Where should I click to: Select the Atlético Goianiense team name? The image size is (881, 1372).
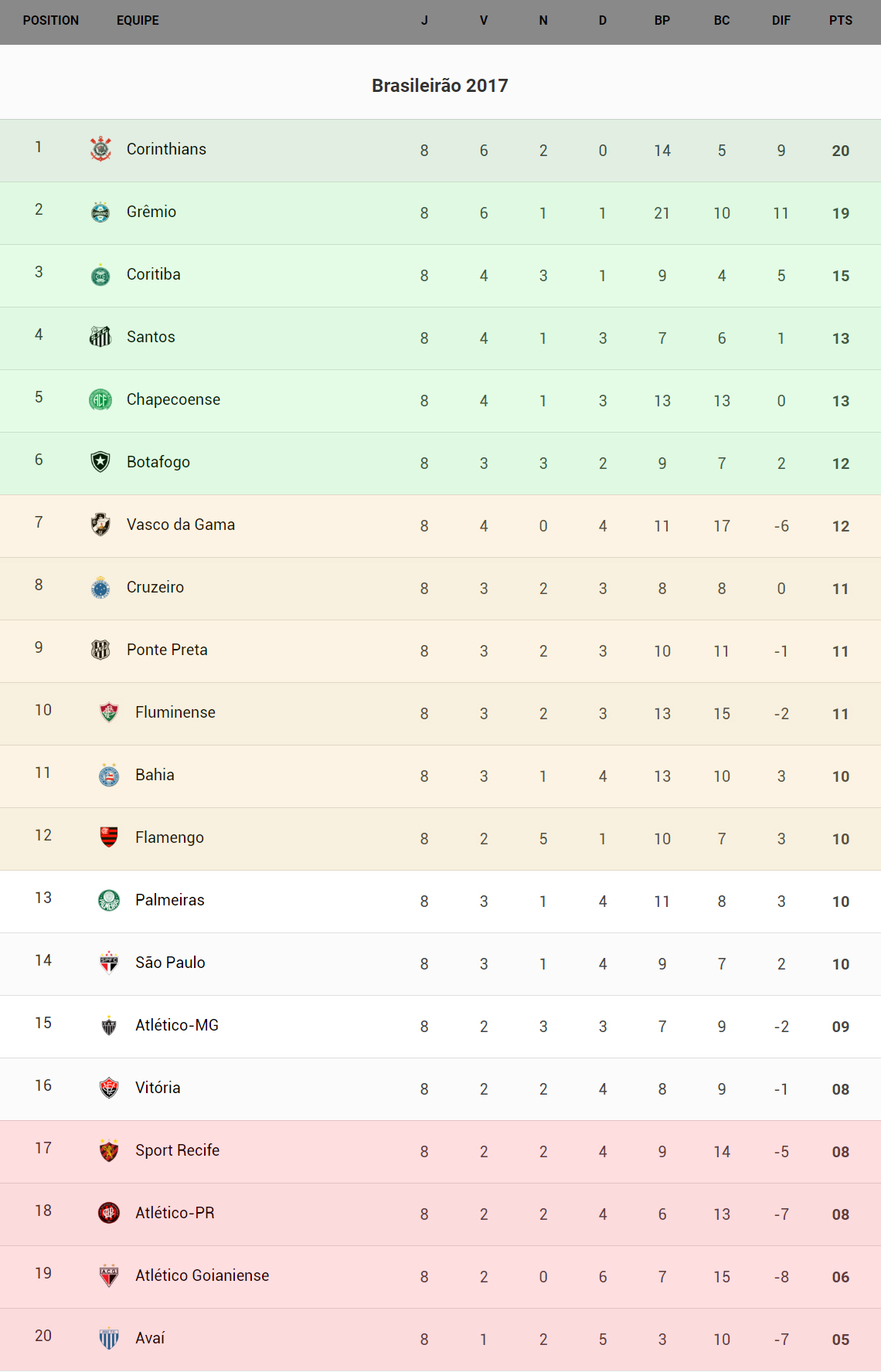point(202,1275)
